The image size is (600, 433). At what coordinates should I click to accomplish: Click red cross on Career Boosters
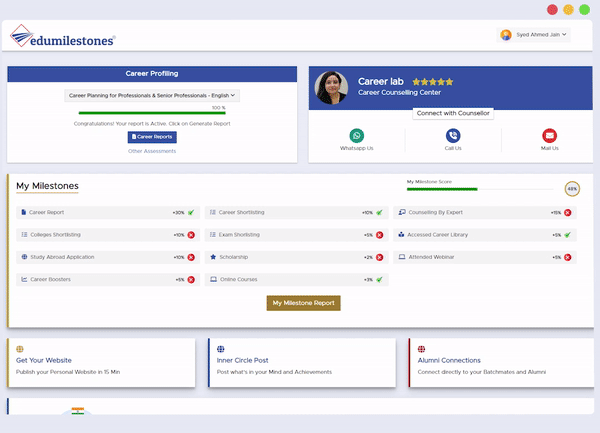click(x=191, y=280)
